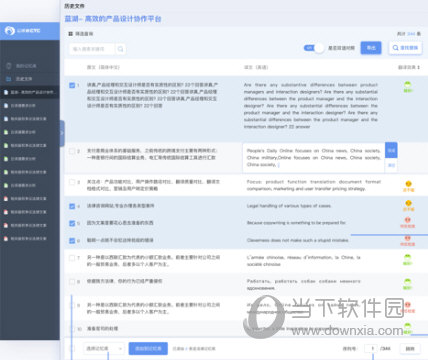Viewport: 428px width, 360px height.
Task: Click the search input field above the table
Action: pyautogui.click(x=92, y=49)
